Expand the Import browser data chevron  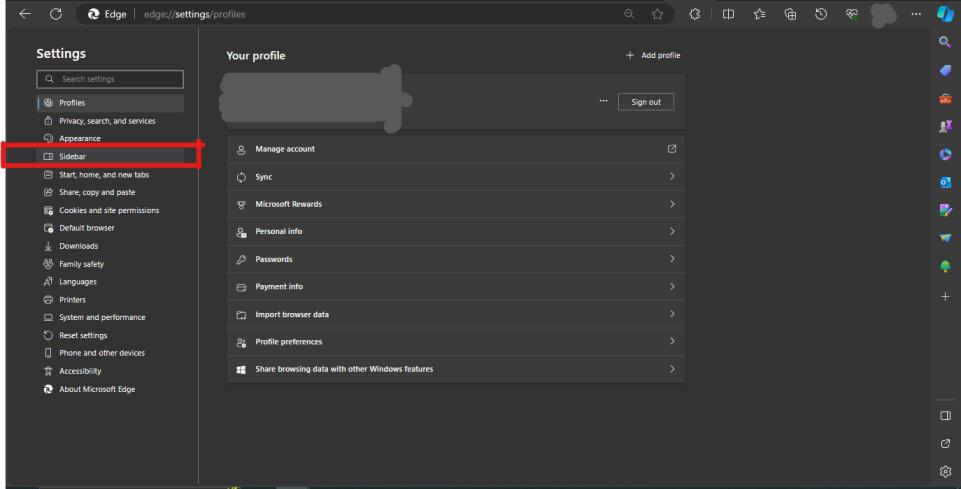(x=672, y=314)
